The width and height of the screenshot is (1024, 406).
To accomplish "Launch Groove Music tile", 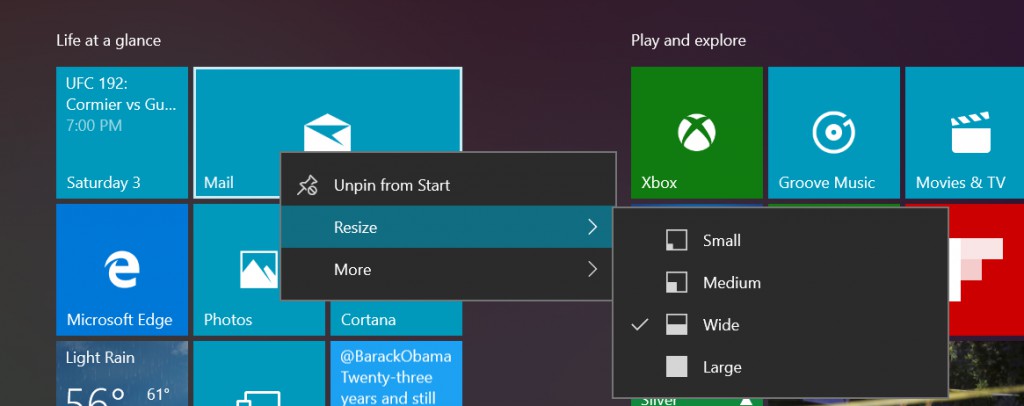I will [x=833, y=133].
